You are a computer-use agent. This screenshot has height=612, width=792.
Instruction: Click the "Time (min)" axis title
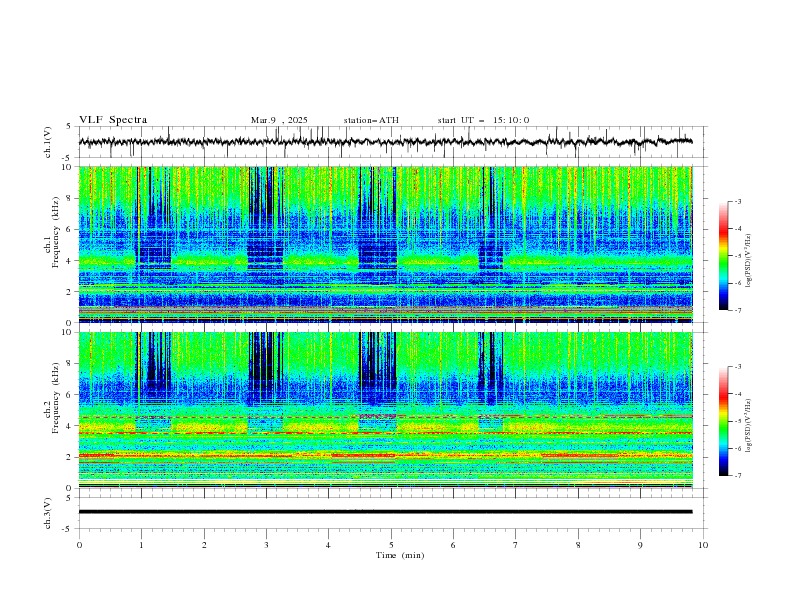click(400, 555)
